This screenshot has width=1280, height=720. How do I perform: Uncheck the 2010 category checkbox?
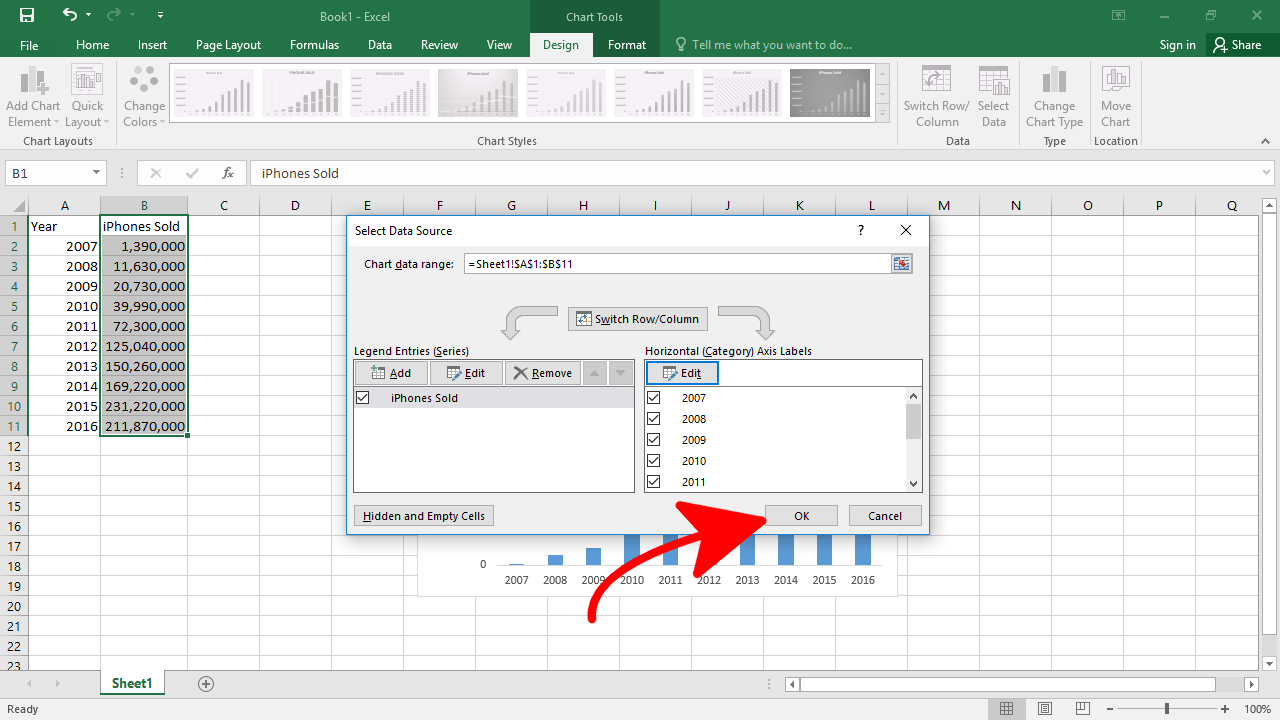[x=654, y=460]
